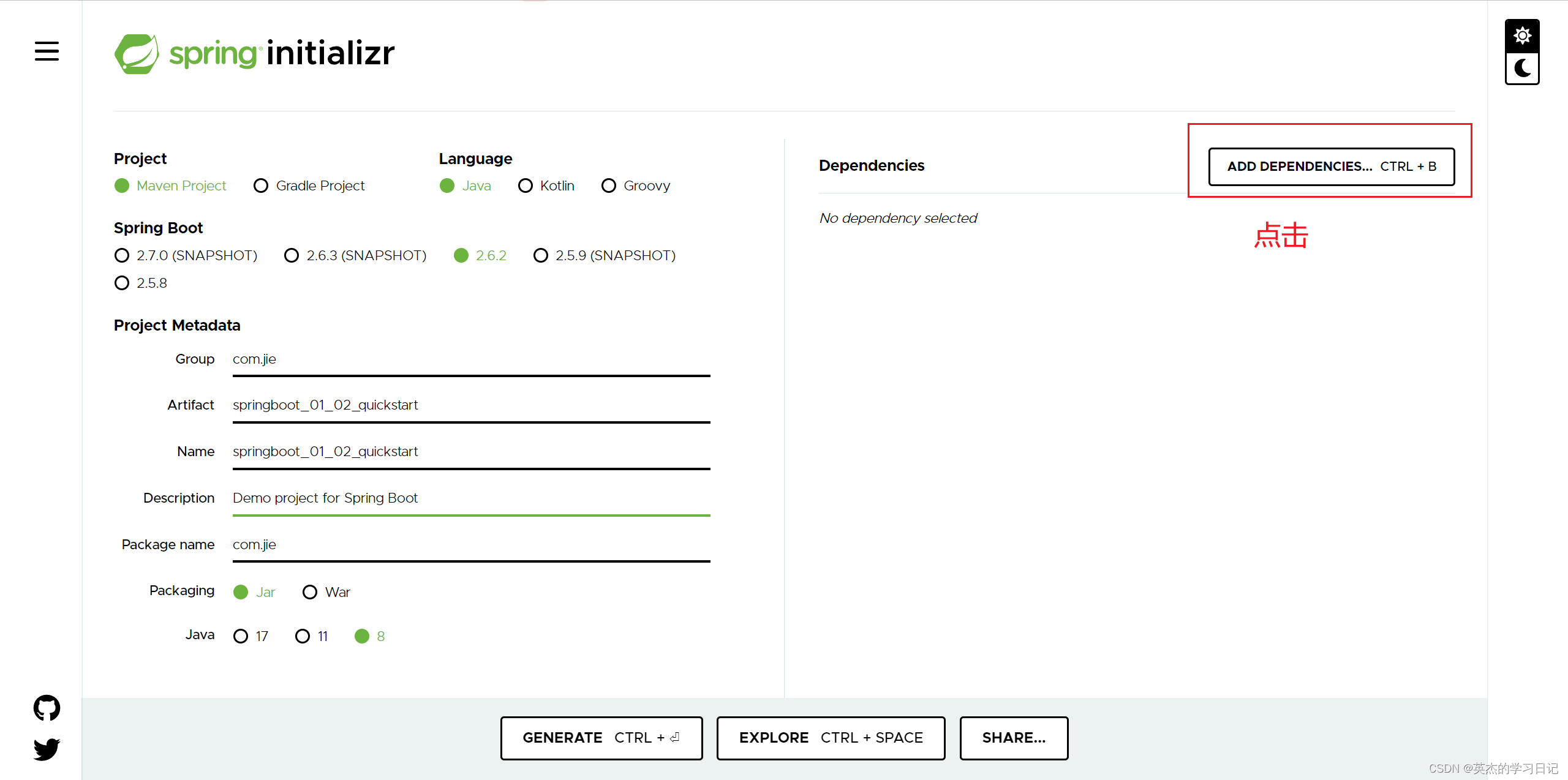Image resolution: width=1568 pixels, height=780 pixels.
Task: Choose Java as the language
Action: click(x=466, y=186)
